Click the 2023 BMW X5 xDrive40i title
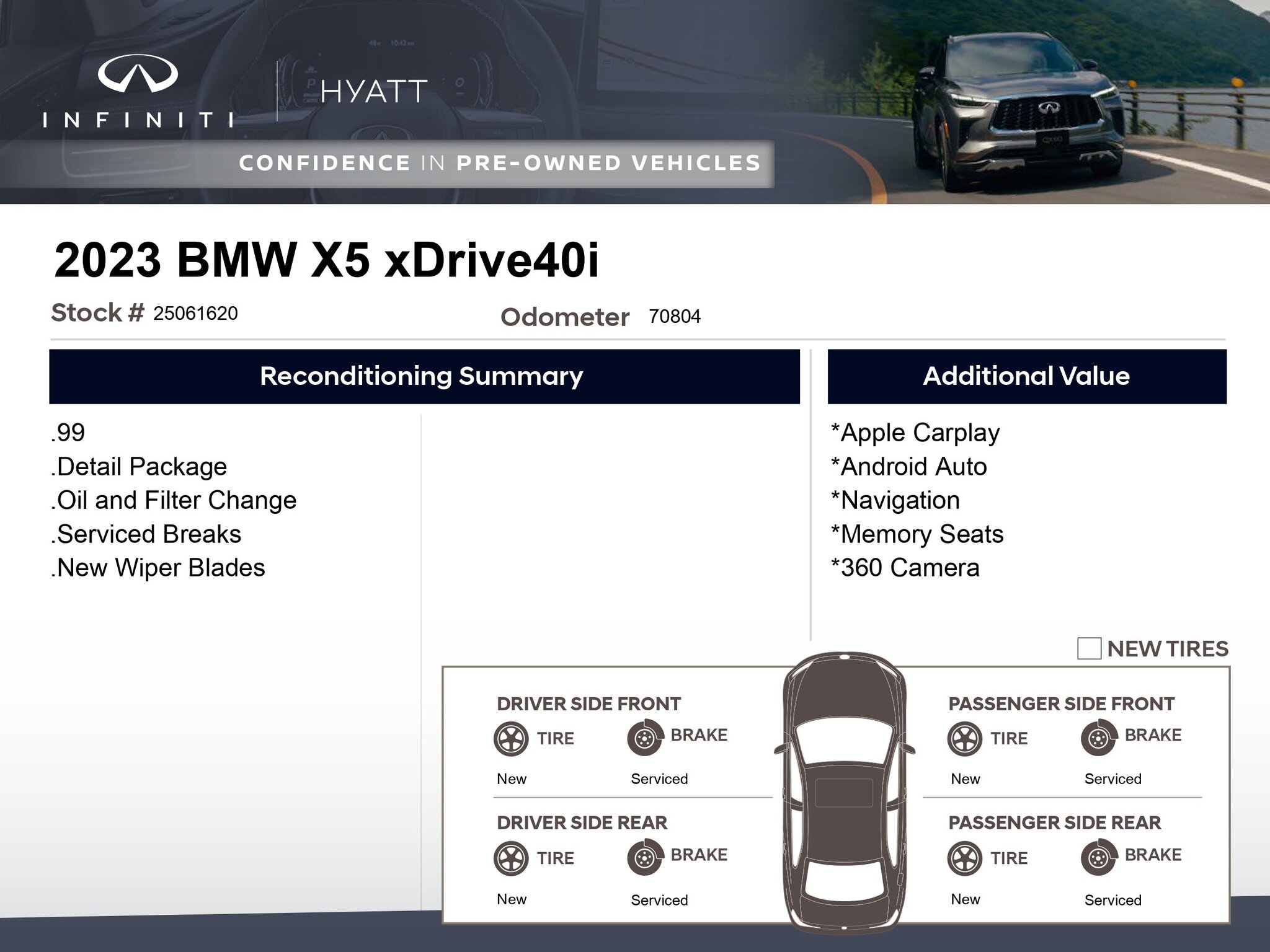 pyautogui.click(x=326, y=260)
